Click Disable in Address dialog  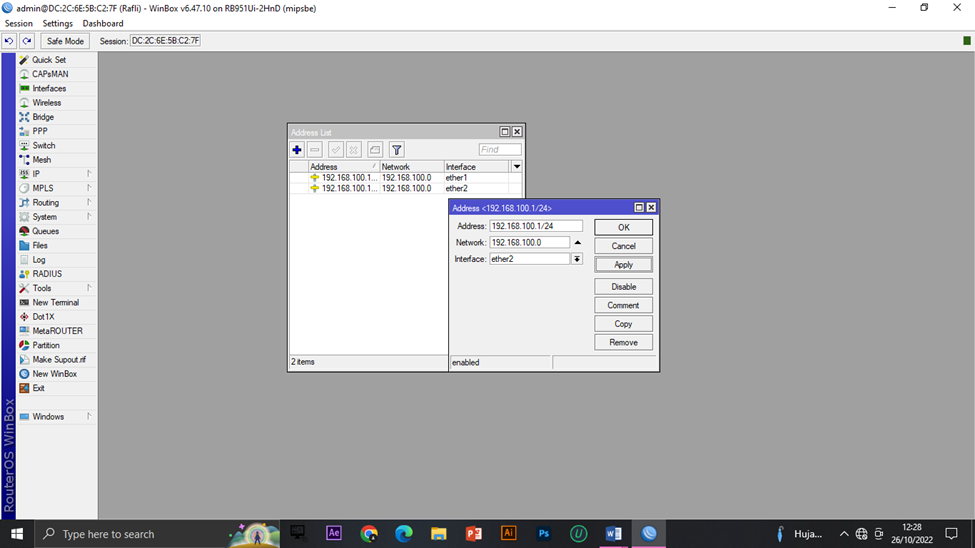(x=623, y=287)
